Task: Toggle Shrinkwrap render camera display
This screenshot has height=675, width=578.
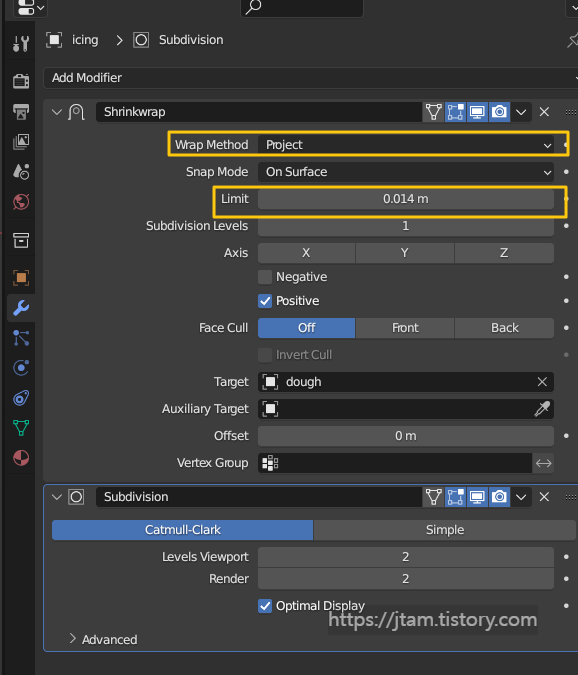Action: (x=499, y=112)
